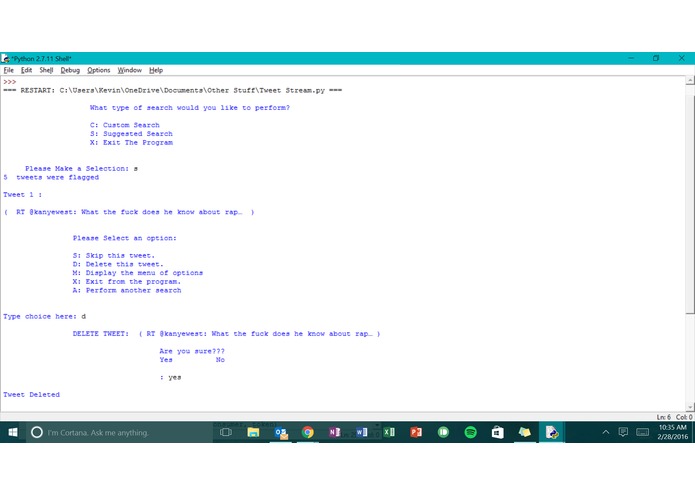Screen dimensions: 695x494
Task: Click the 'S: Skip this tweet.' line
Action: [x=114, y=256]
